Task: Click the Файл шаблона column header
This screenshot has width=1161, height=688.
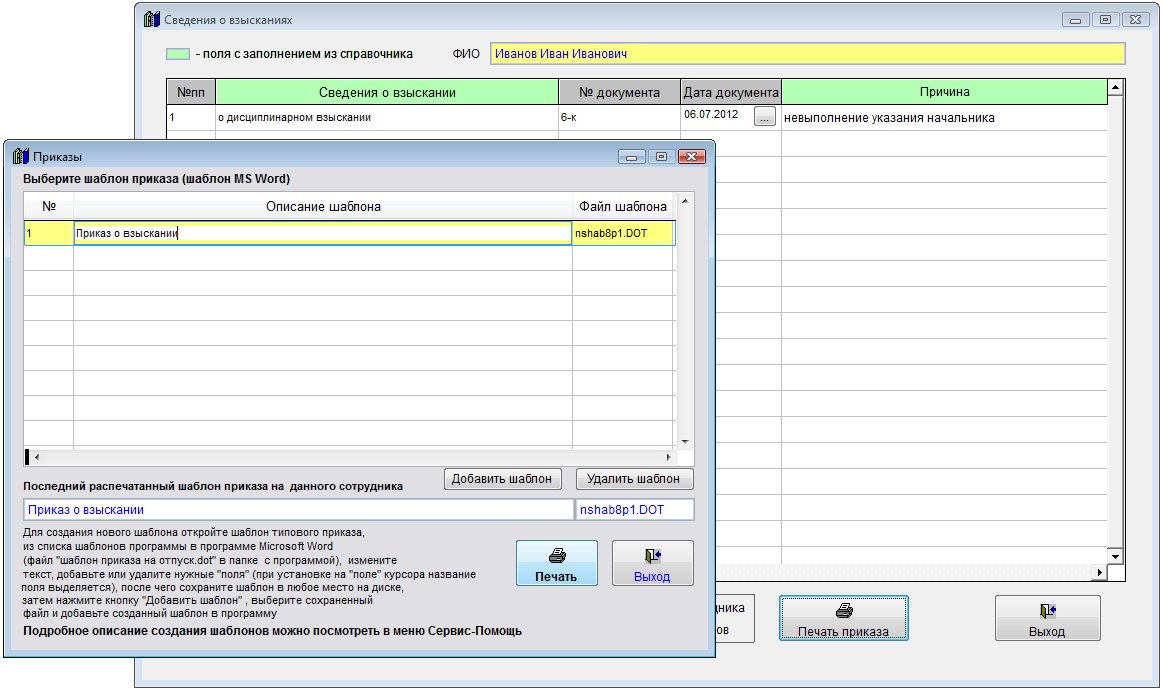Action: [x=623, y=207]
